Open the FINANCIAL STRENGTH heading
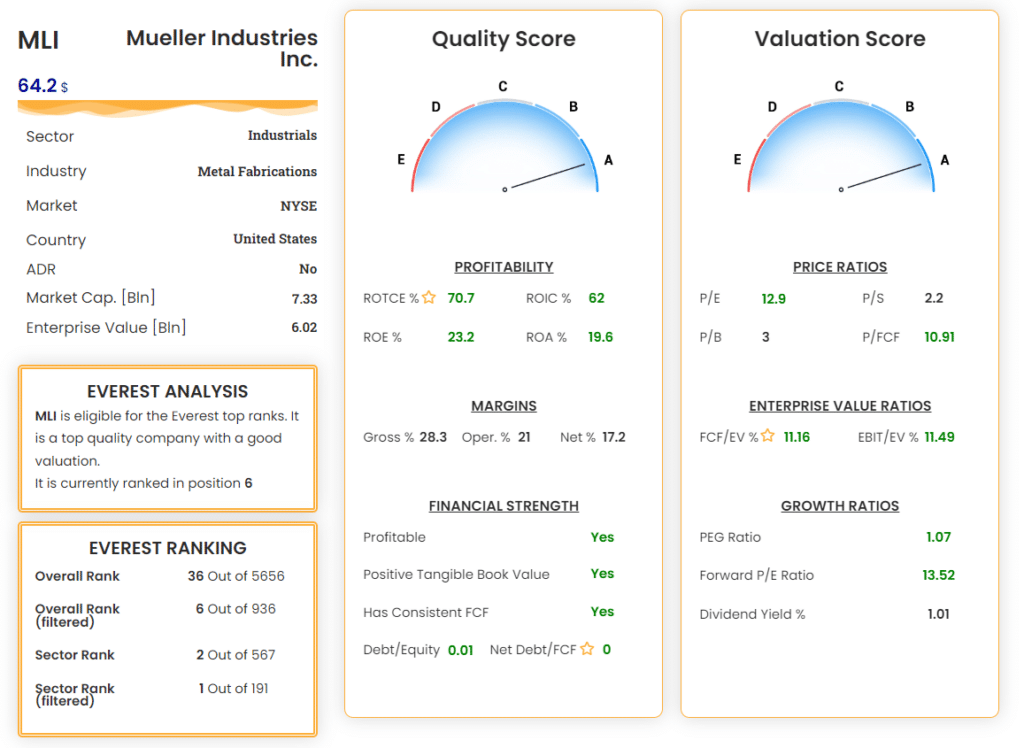Image resolution: width=1024 pixels, height=748 pixels. tap(504, 506)
